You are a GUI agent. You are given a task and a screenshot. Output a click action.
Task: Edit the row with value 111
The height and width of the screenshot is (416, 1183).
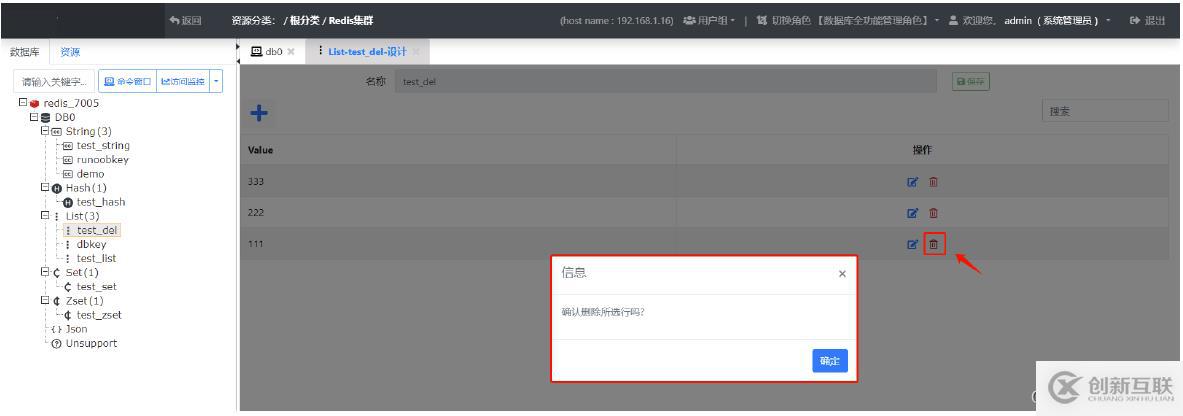click(x=912, y=245)
